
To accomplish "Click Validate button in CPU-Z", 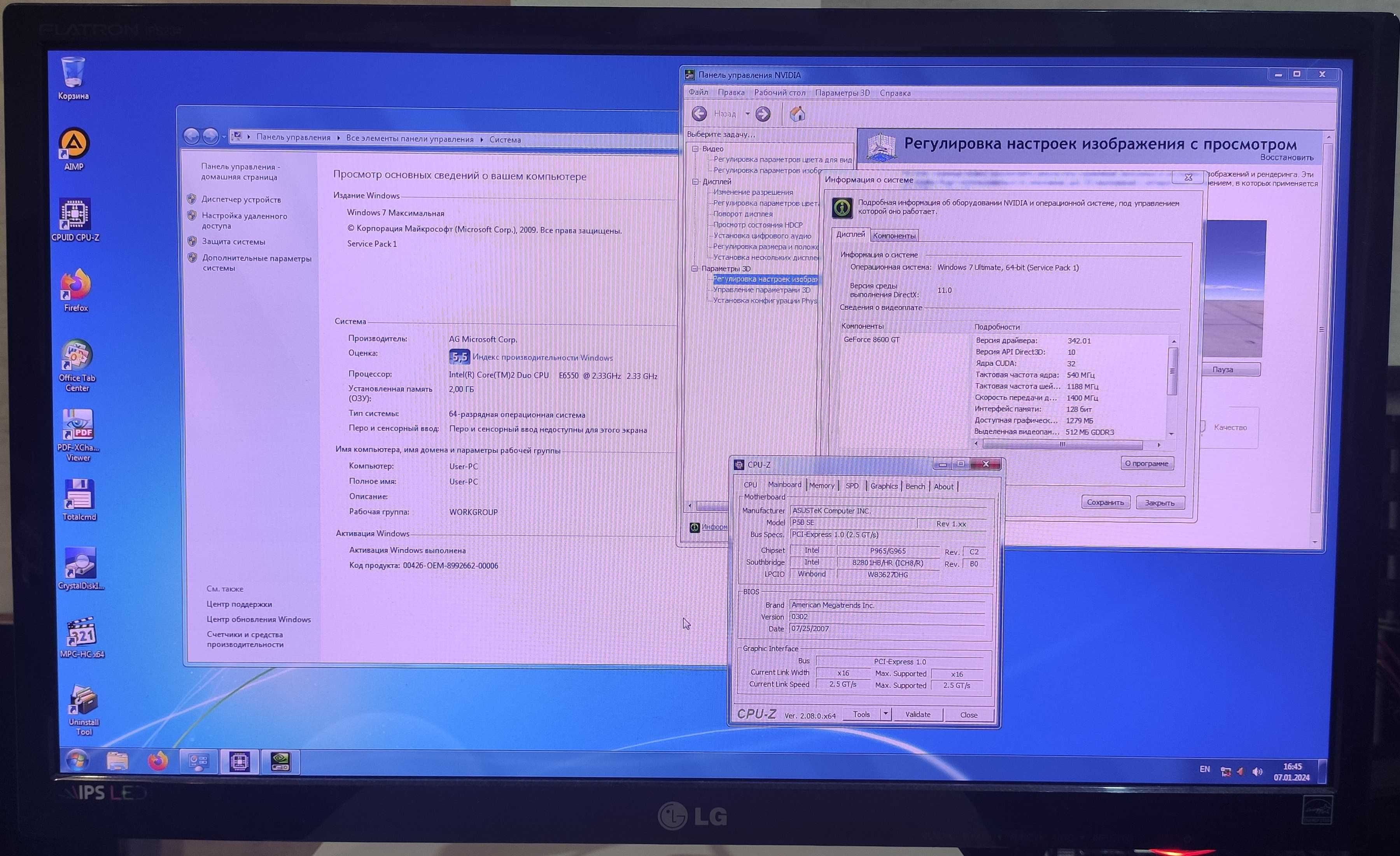I will coord(918,714).
